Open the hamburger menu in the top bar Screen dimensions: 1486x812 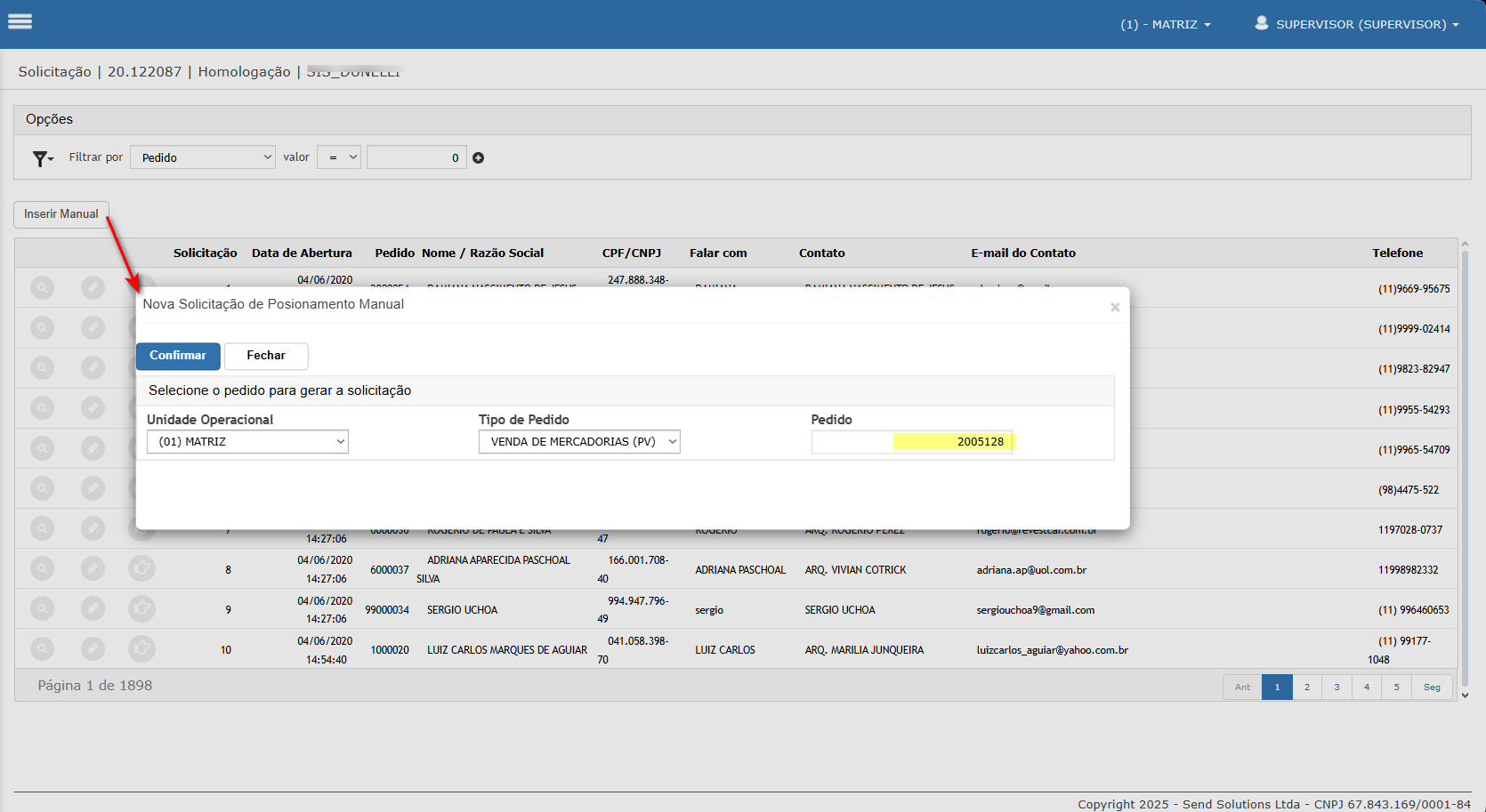[x=20, y=22]
